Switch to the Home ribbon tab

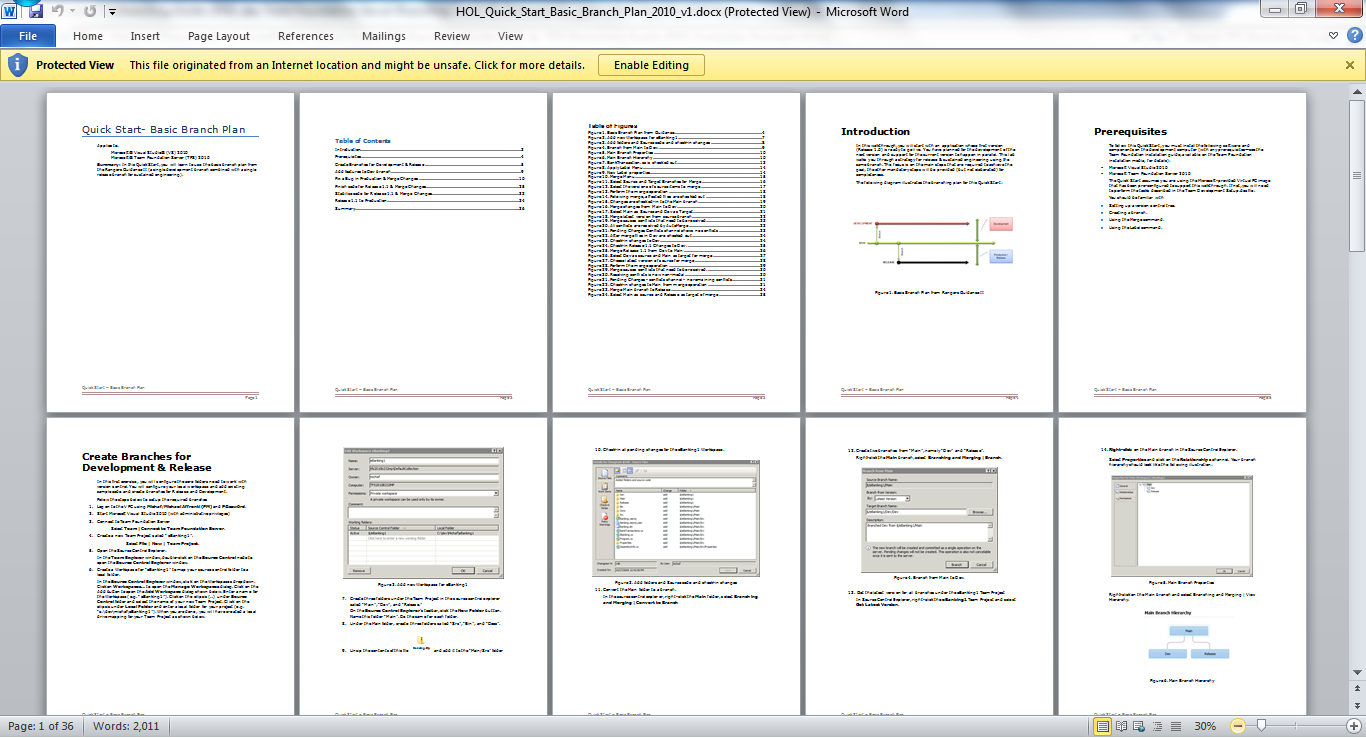pyautogui.click(x=88, y=36)
